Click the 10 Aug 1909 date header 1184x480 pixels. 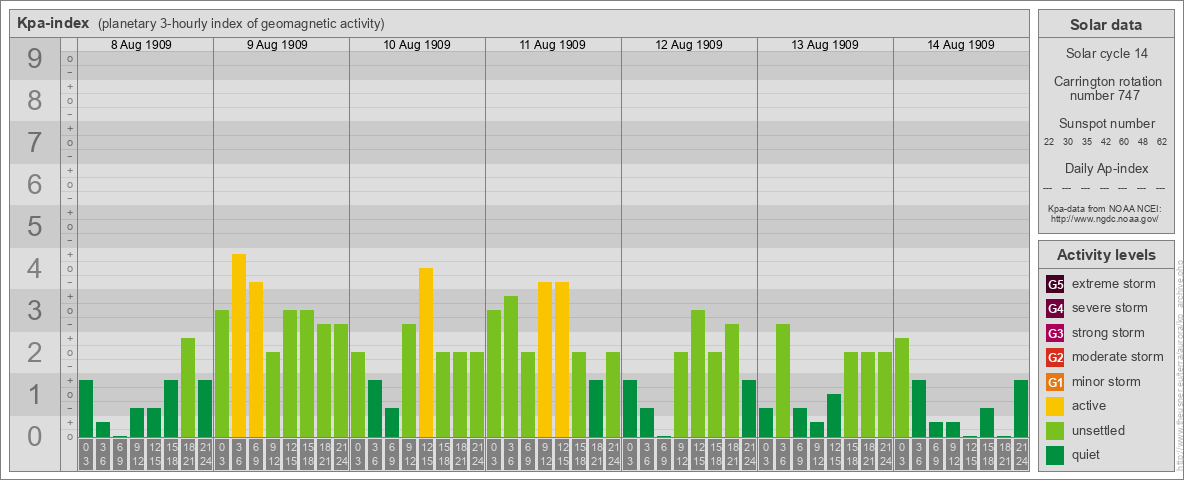(417, 45)
